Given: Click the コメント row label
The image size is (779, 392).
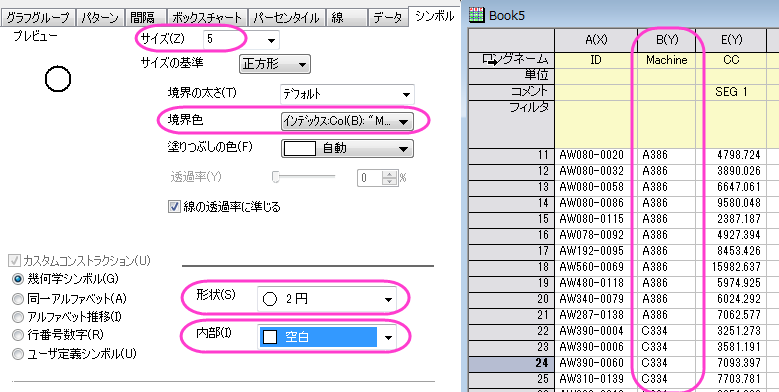Looking at the screenshot, I should click(512, 91).
